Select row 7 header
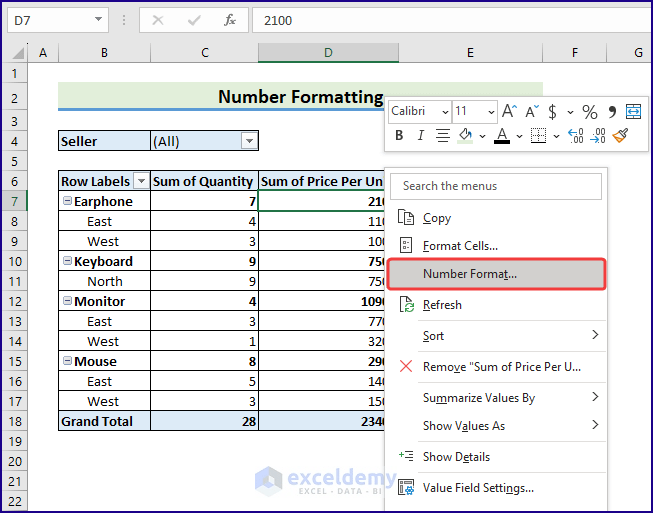The image size is (653, 513). pyautogui.click(x=15, y=201)
